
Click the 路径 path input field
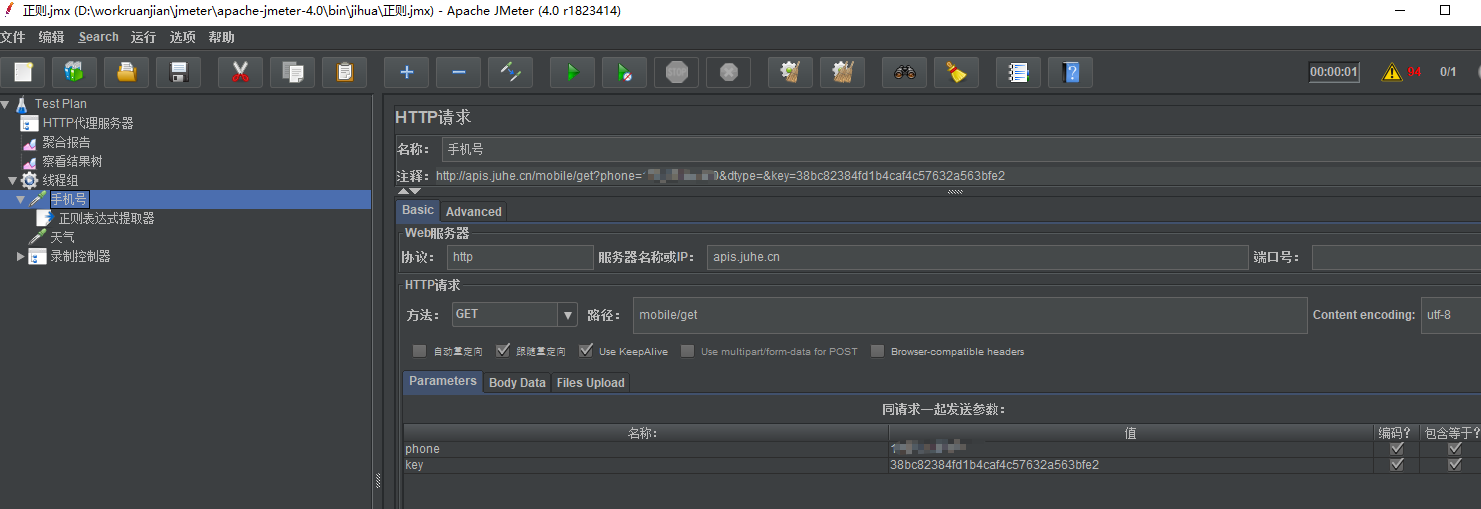click(970, 314)
